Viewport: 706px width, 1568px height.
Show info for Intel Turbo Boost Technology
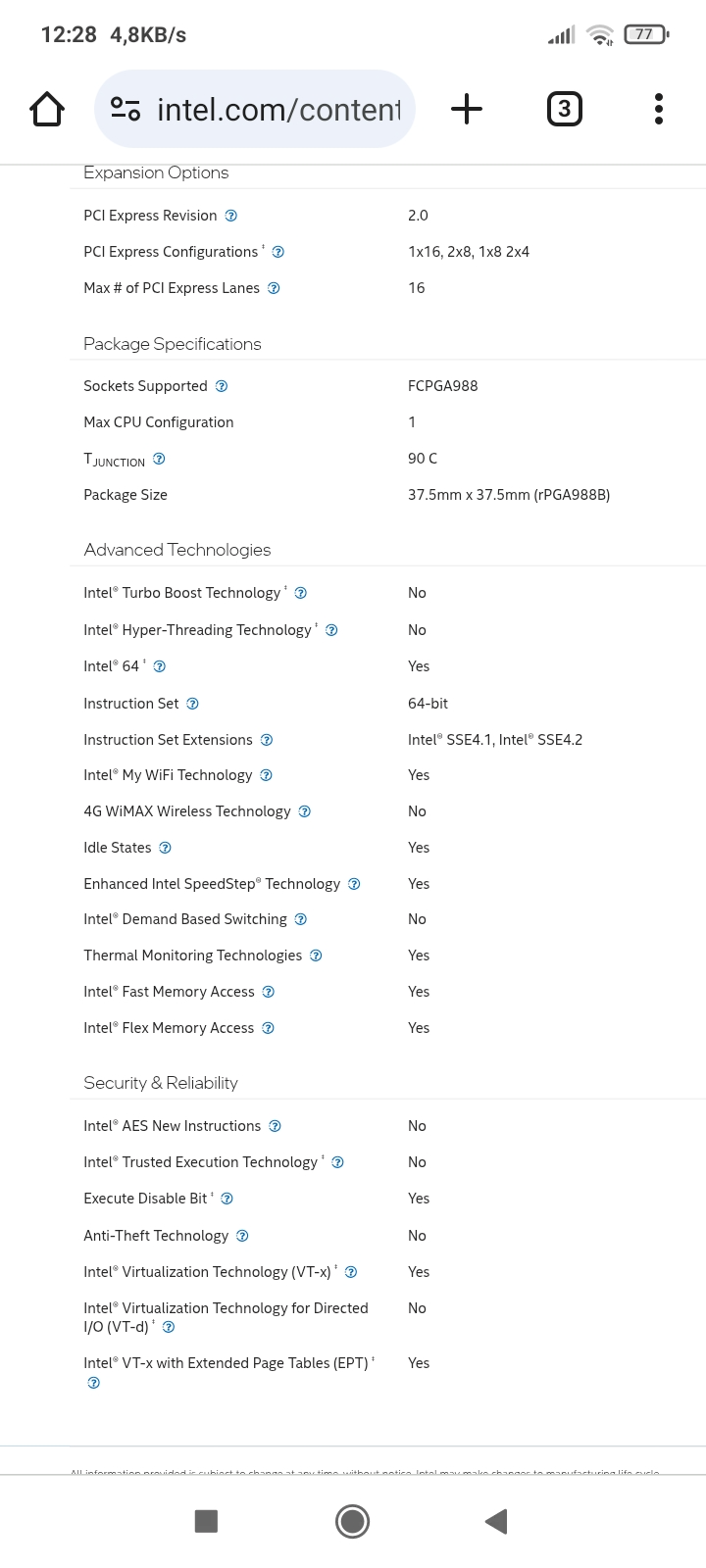coord(301,593)
